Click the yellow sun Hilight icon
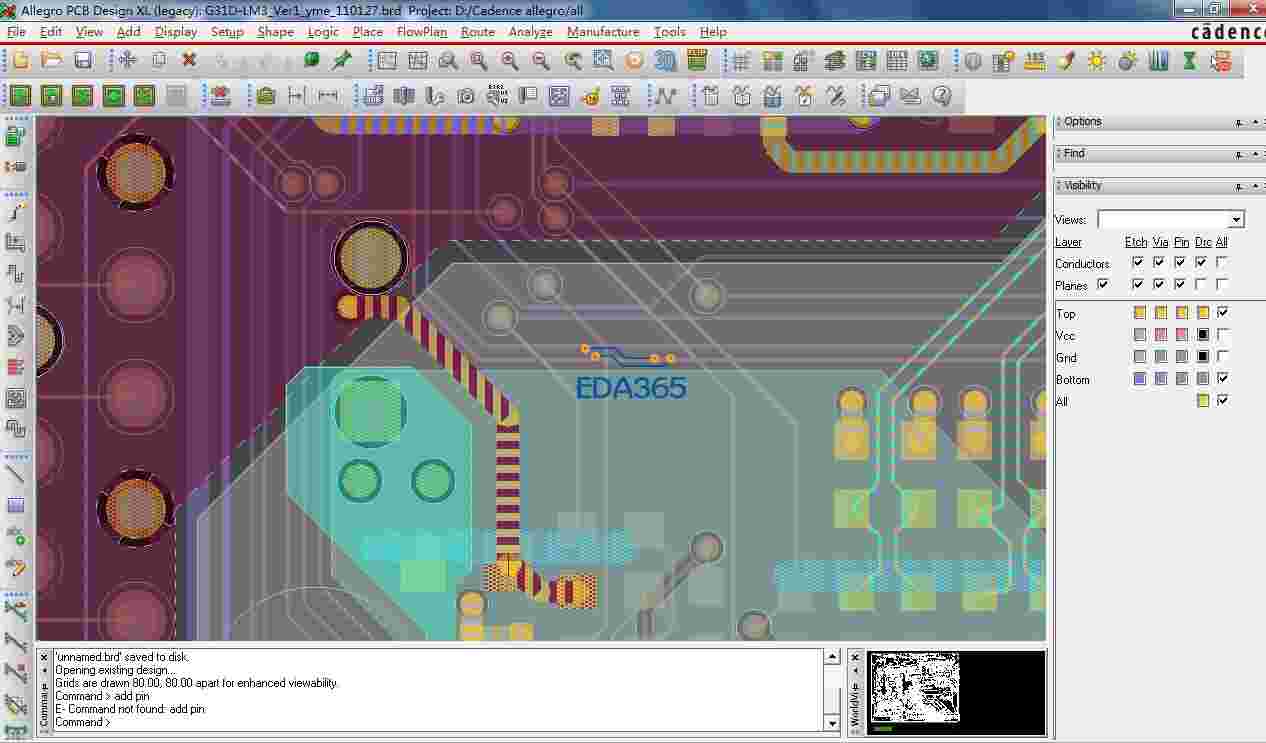The height and width of the screenshot is (743, 1266). click(x=1097, y=61)
